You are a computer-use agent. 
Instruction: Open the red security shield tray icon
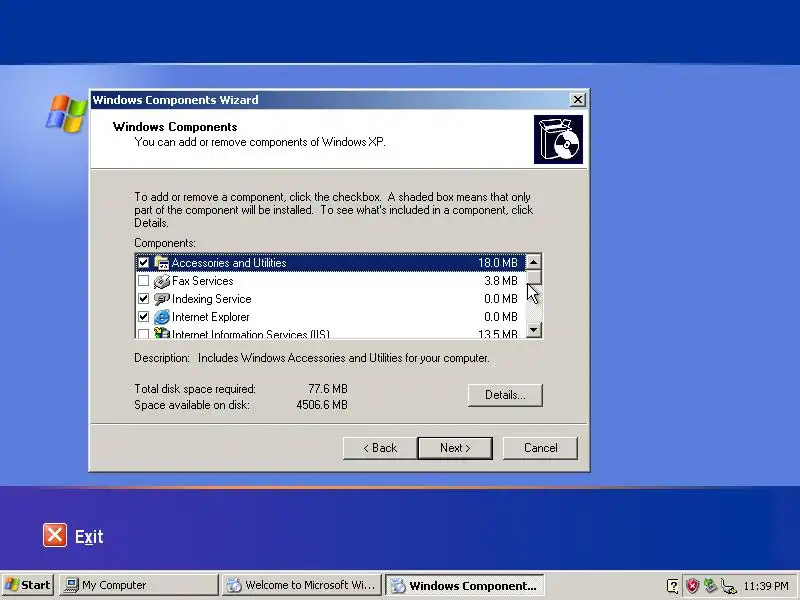click(x=692, y=585)
